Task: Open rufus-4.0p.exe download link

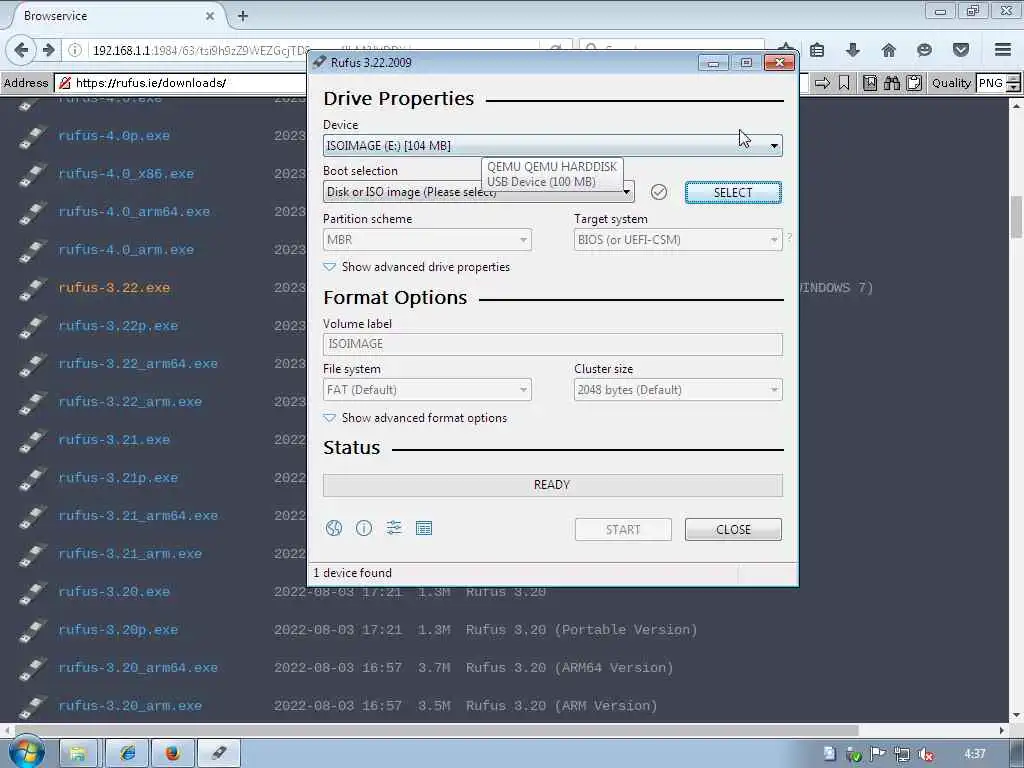Action: click(x=114, y=136)
